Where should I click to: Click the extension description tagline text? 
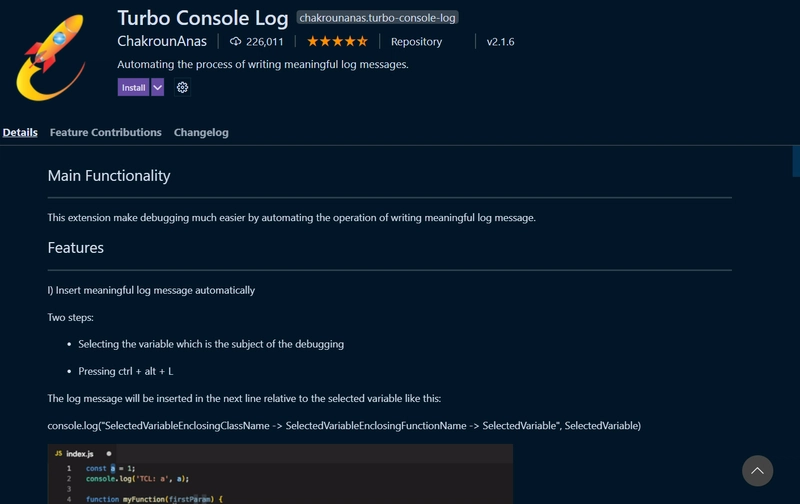(263, 64)
